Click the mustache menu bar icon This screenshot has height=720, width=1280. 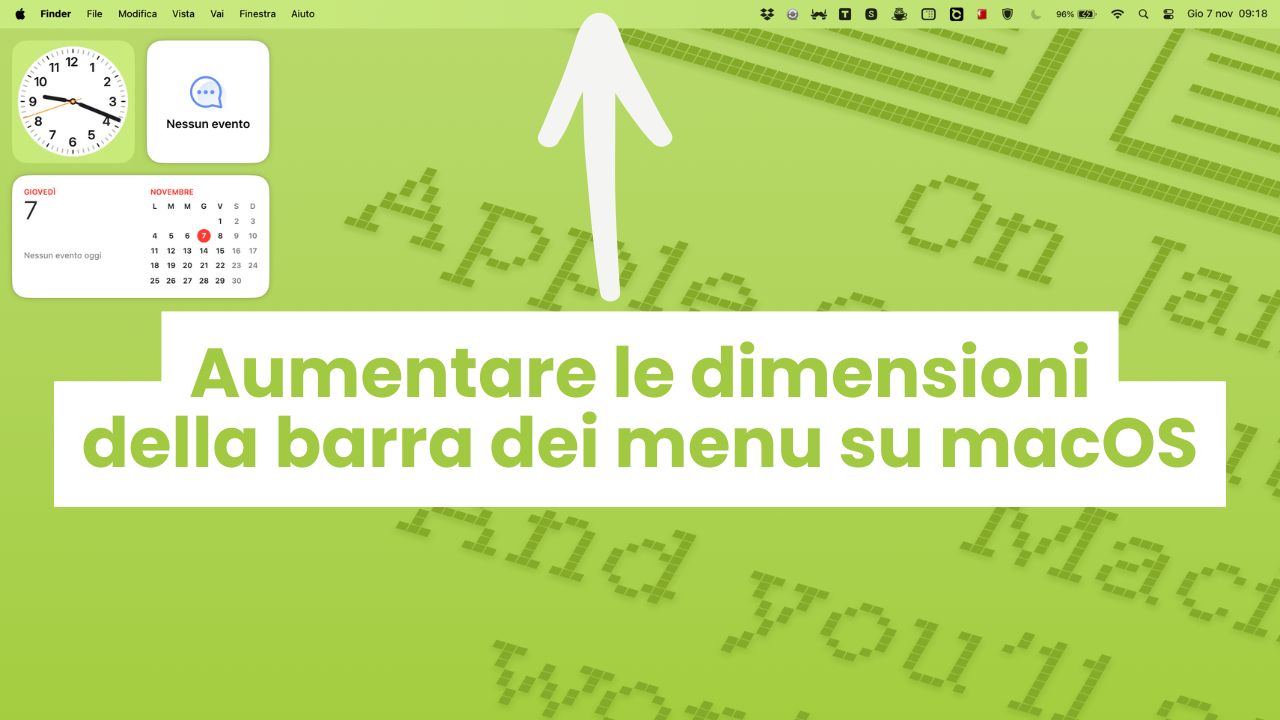819,14
